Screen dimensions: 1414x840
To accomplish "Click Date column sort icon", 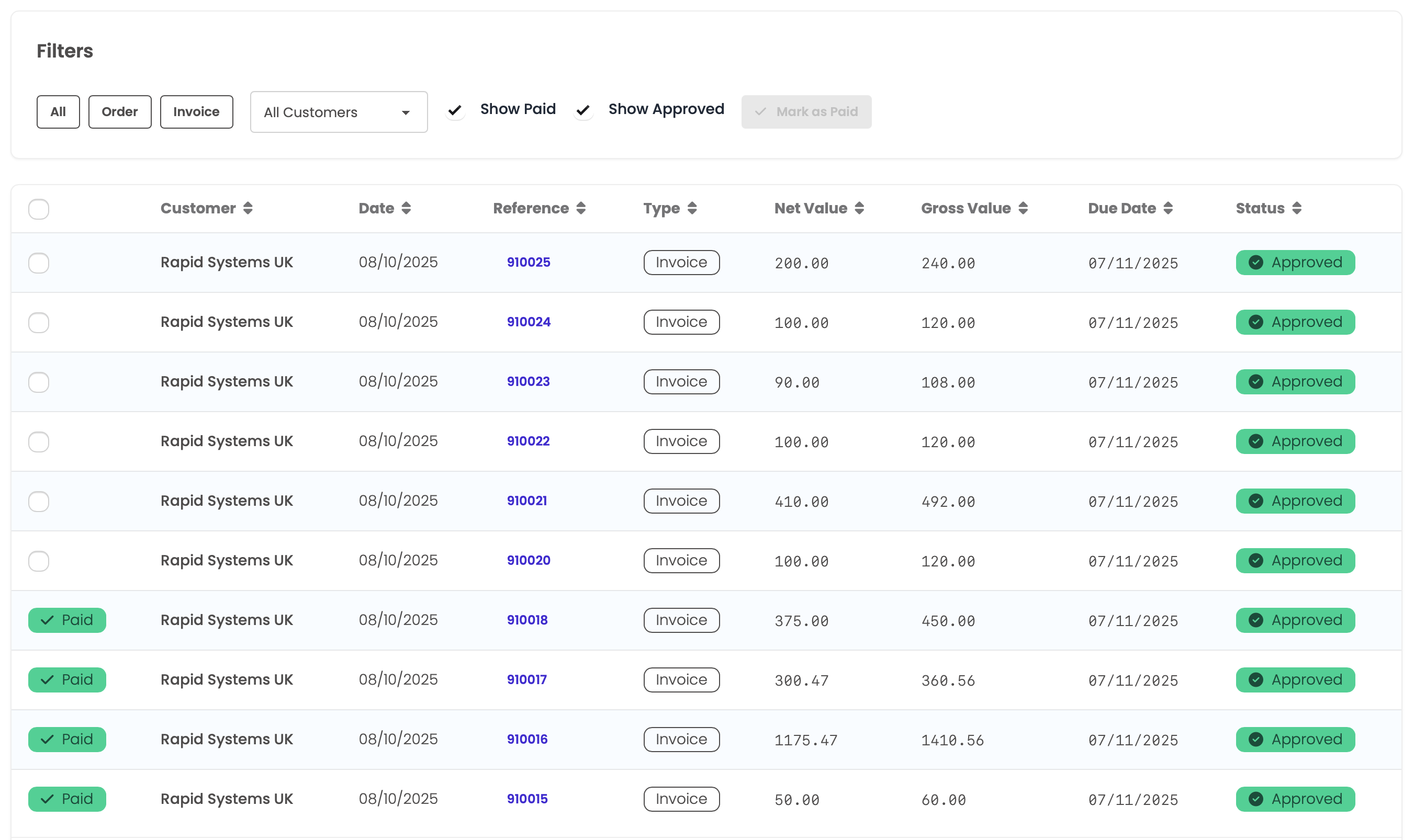I will [406, 208].
